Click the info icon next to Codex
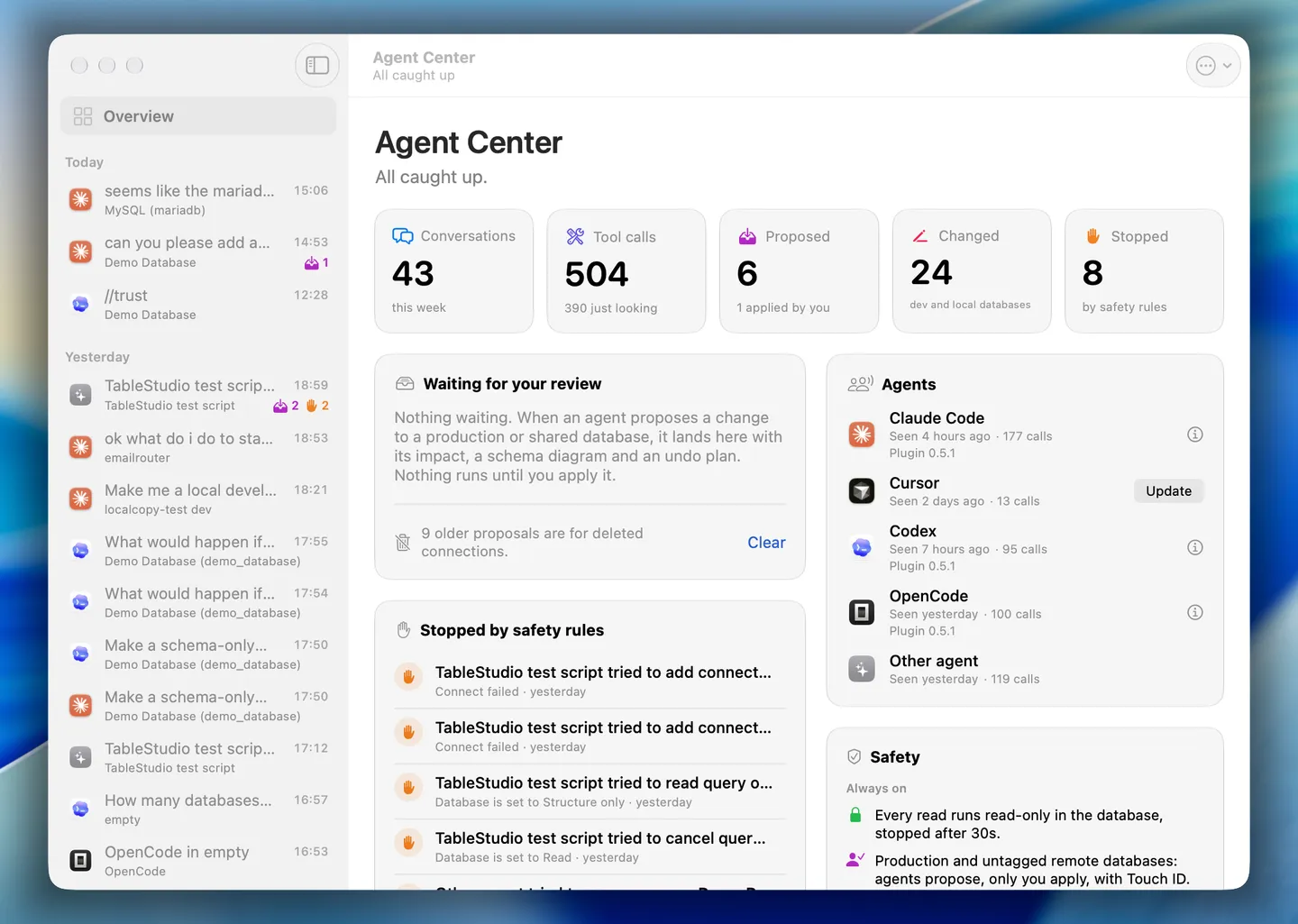This screenshot has height=924, width=1298. (x=1195, y=547)
